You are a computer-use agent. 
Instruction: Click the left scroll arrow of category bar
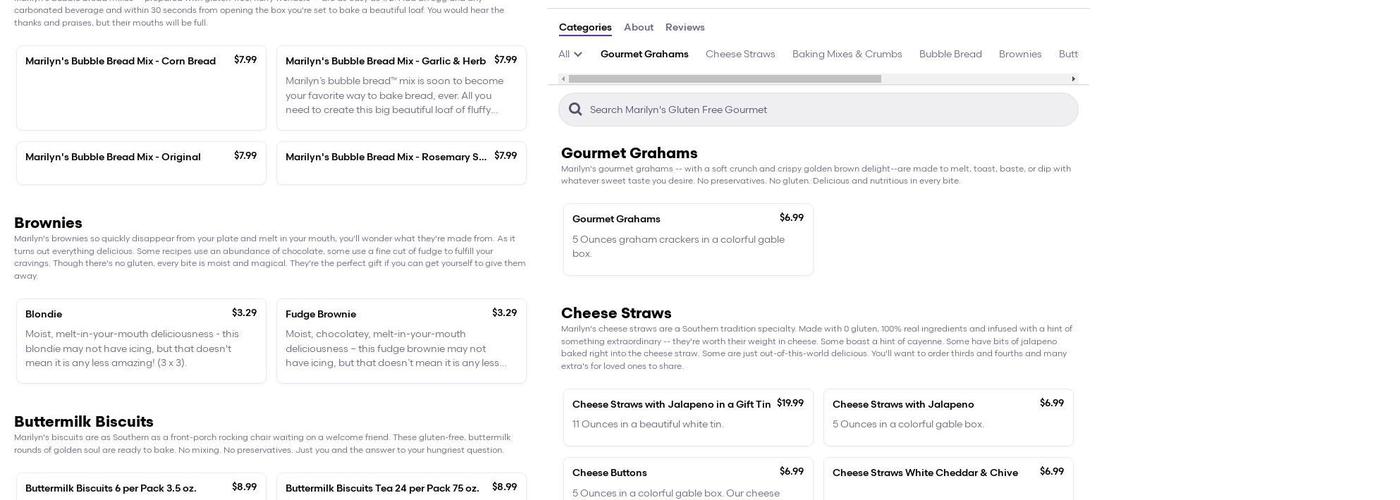click(x=563, y=79)
